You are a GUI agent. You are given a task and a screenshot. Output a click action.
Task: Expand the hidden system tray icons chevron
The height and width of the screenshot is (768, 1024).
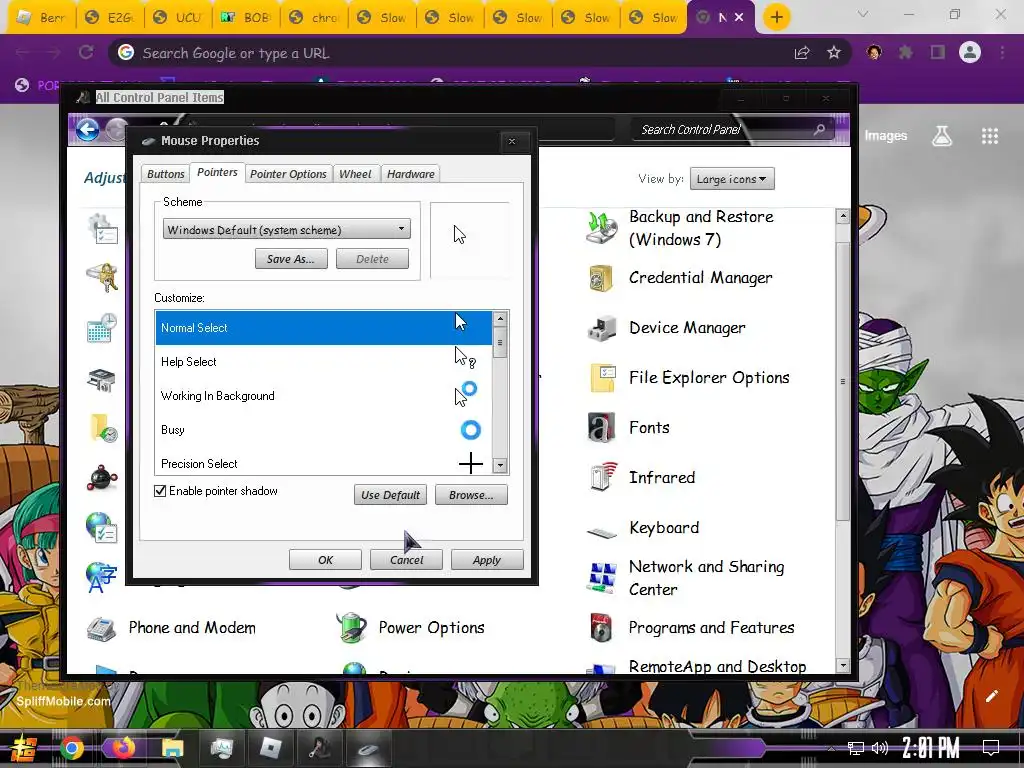tap(831, 748)
